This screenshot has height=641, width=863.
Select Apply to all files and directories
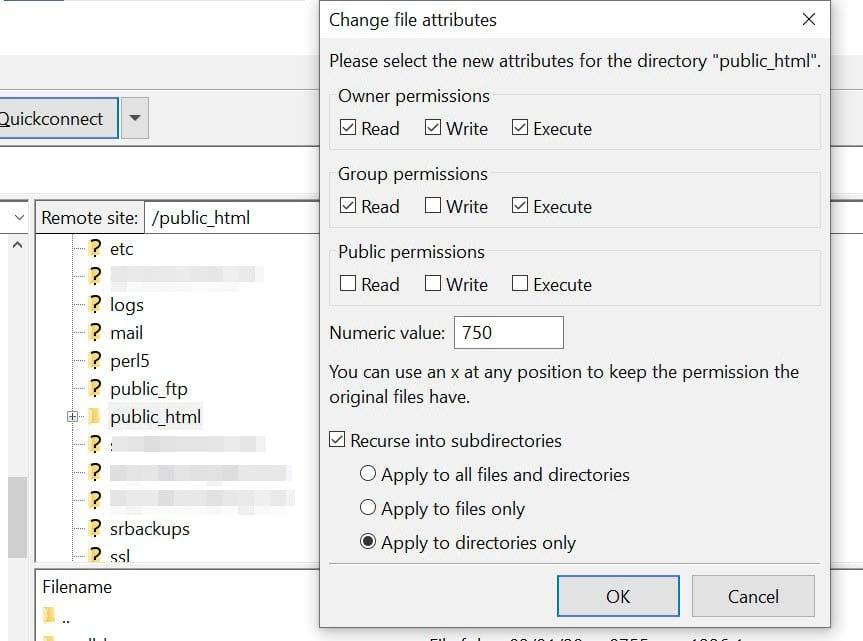(x=368, y=474)
